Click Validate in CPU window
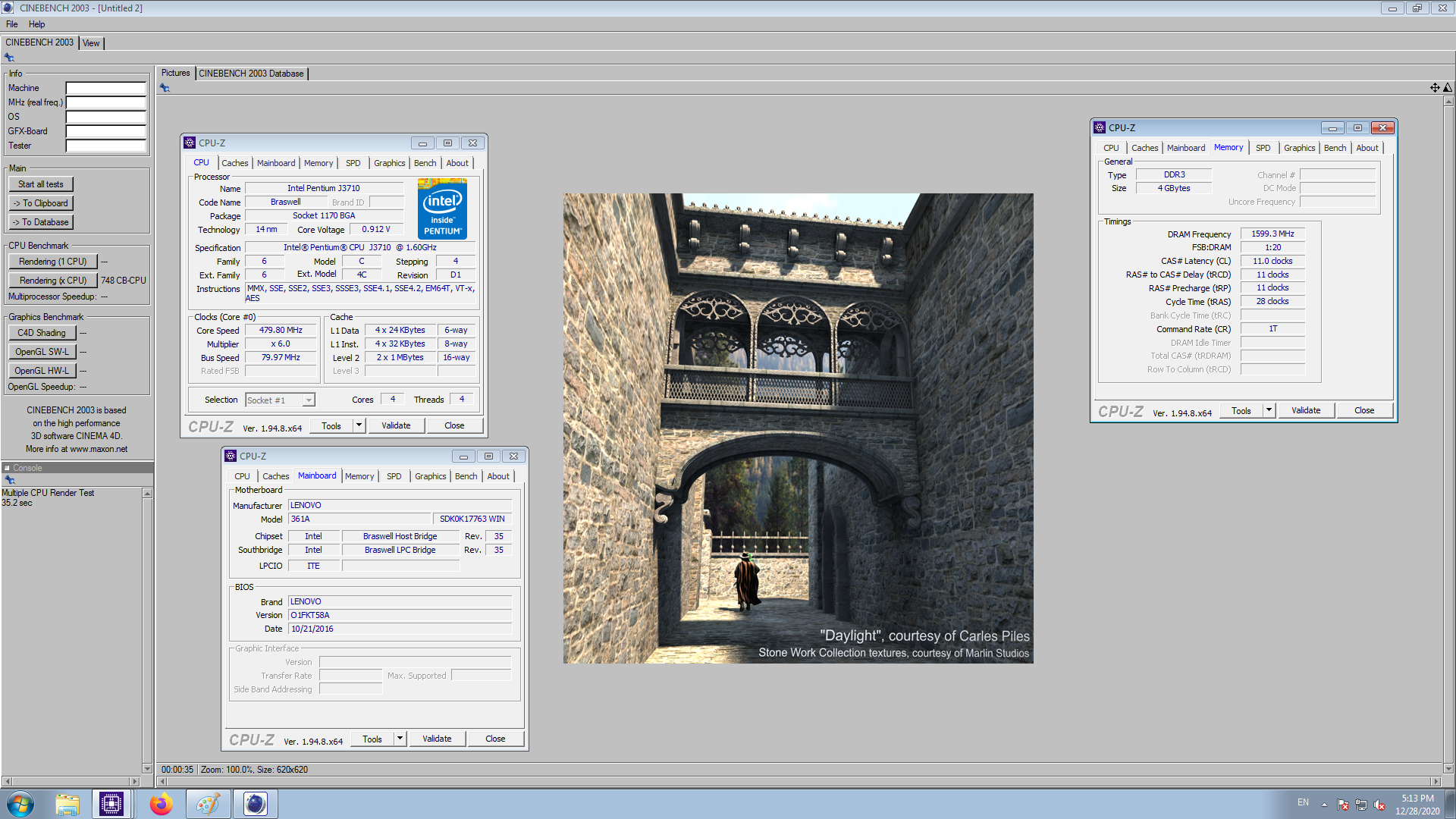The image size is (1456, 819). pos(396,425)
